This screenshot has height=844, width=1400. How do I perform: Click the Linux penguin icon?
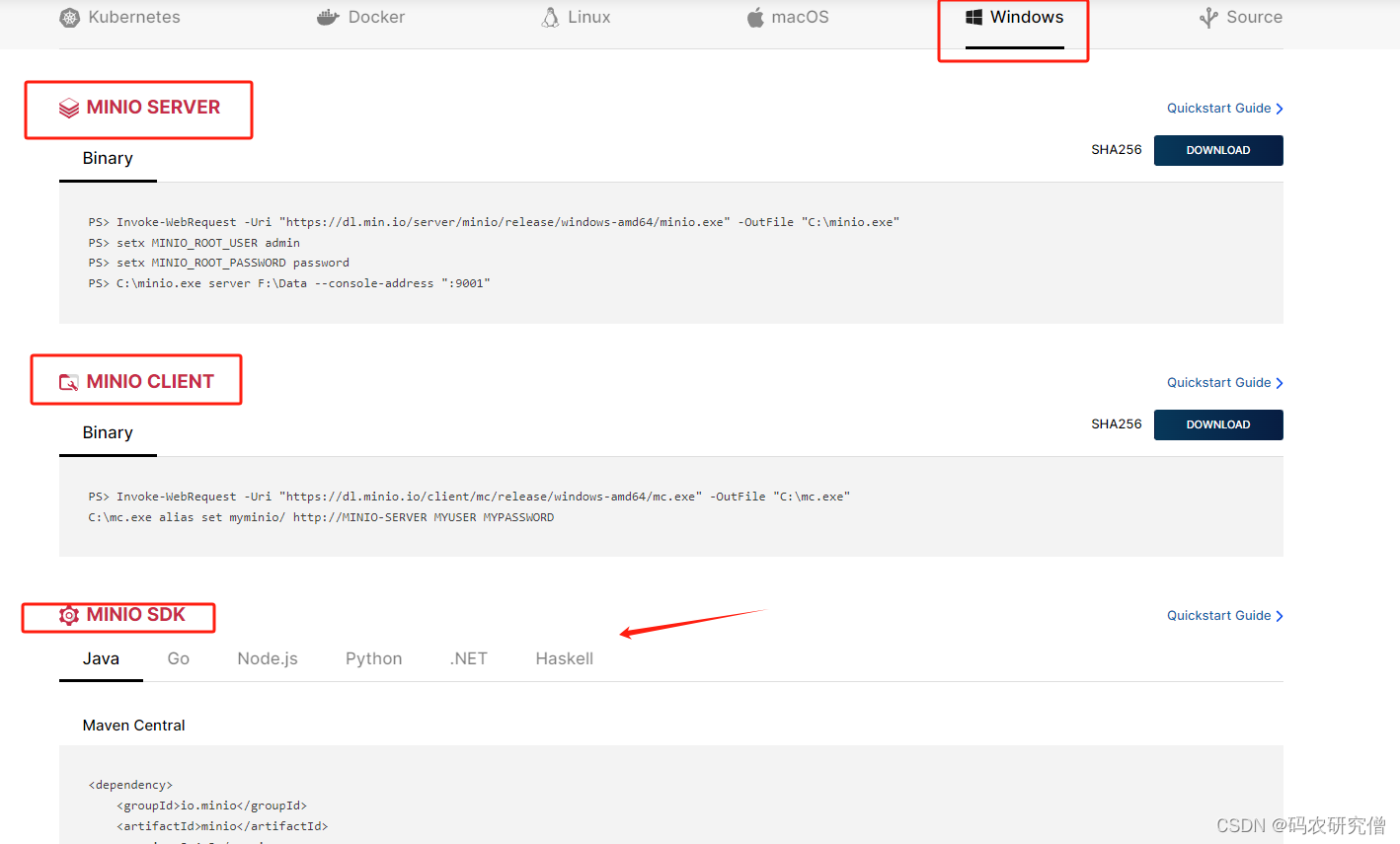pos(551,18)
